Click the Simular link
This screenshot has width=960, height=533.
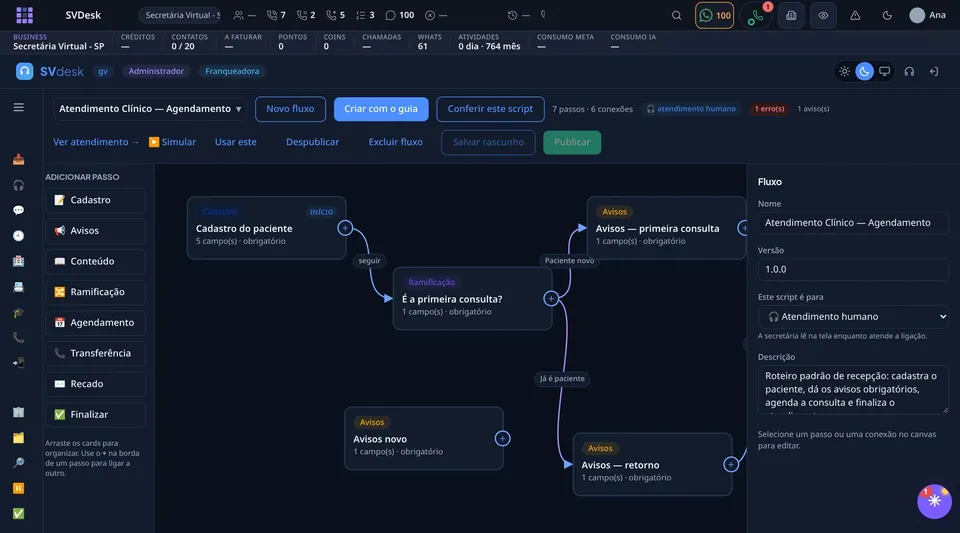(172, 142)
